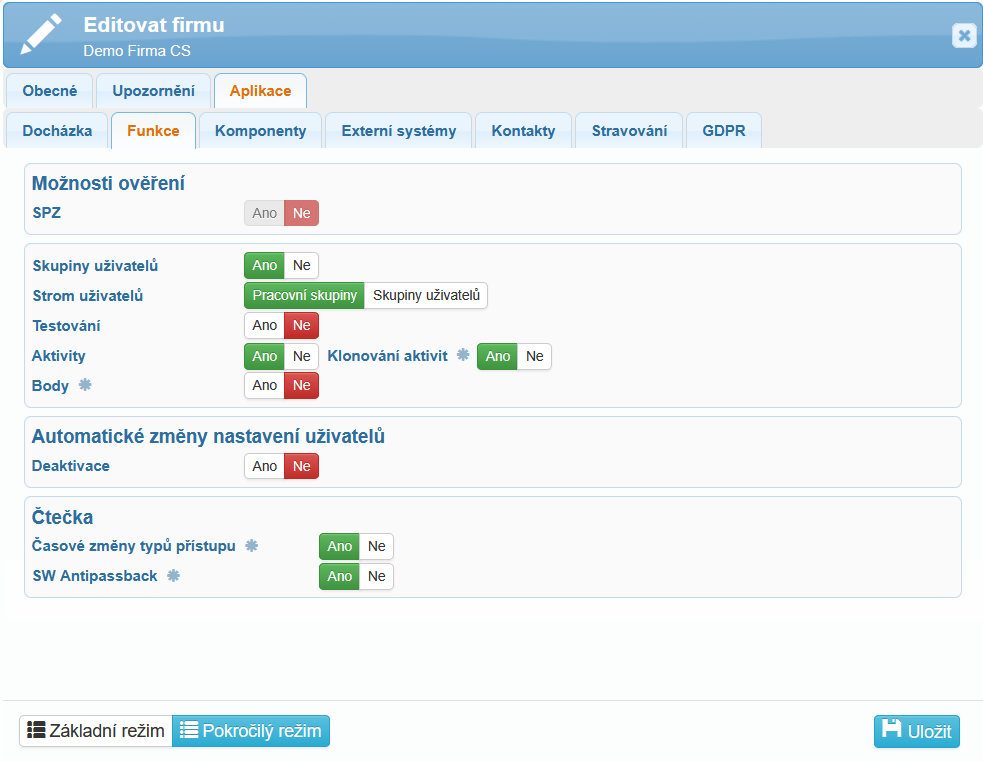Select Skupiny uživatelů option for Strom uživatelů
The width and height of the screenshot is (983, 762).
pyautogui.click(x=426, y=296)
